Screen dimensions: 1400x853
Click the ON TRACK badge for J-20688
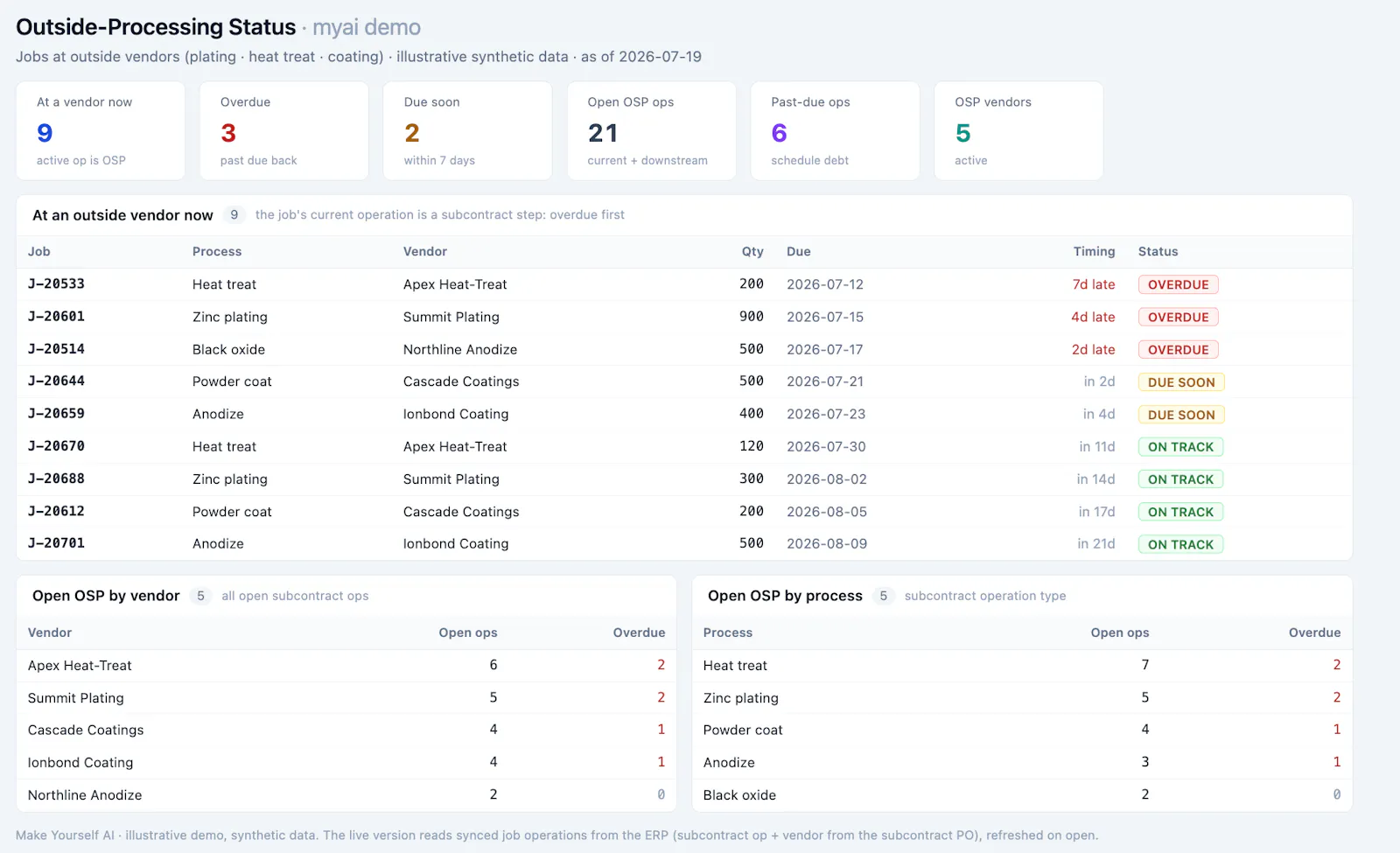(1180, 479)
